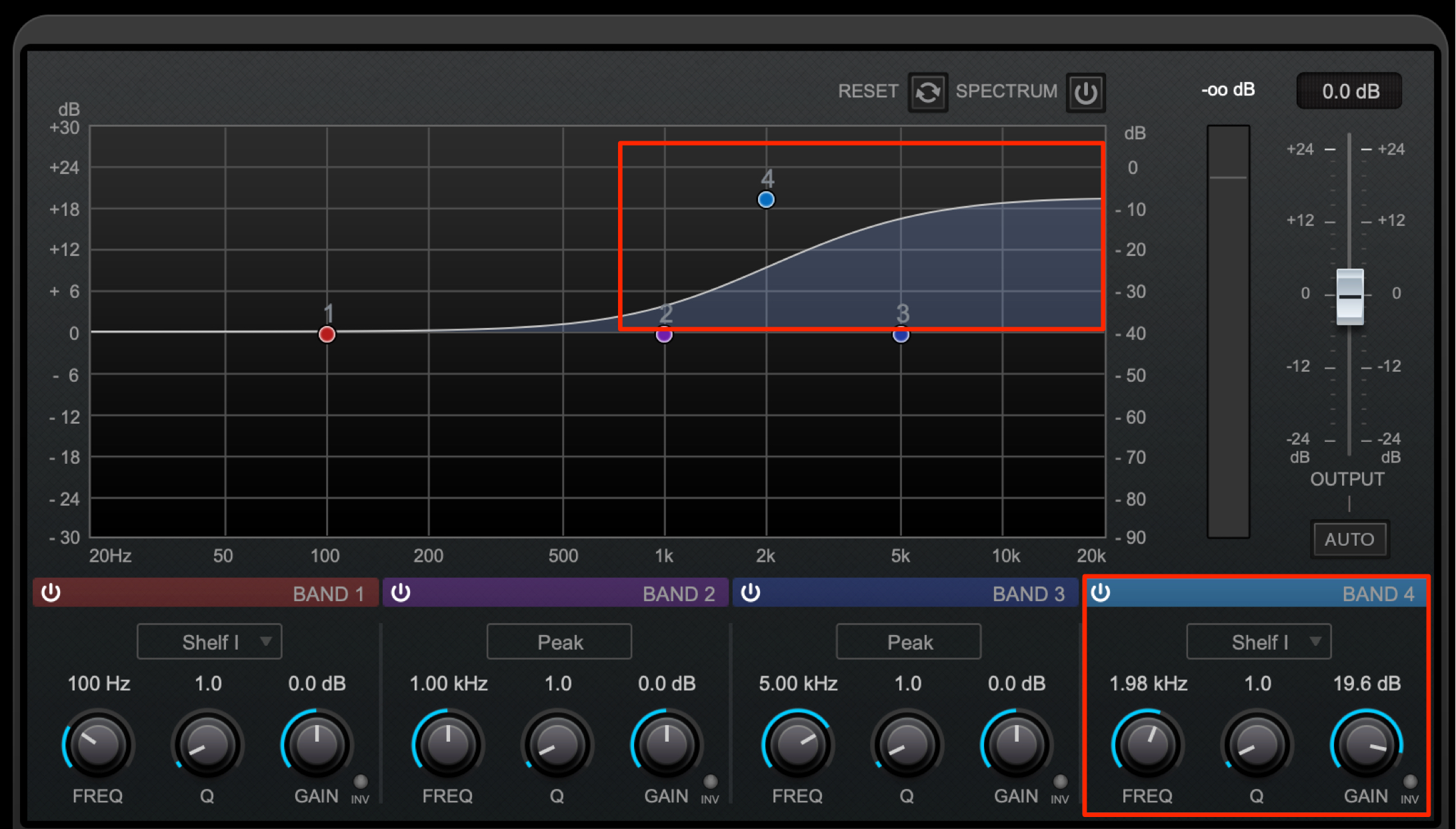Toggle Band 1 power button
The height and width of the screenshot is (829, 1456).
pos(51,592)
